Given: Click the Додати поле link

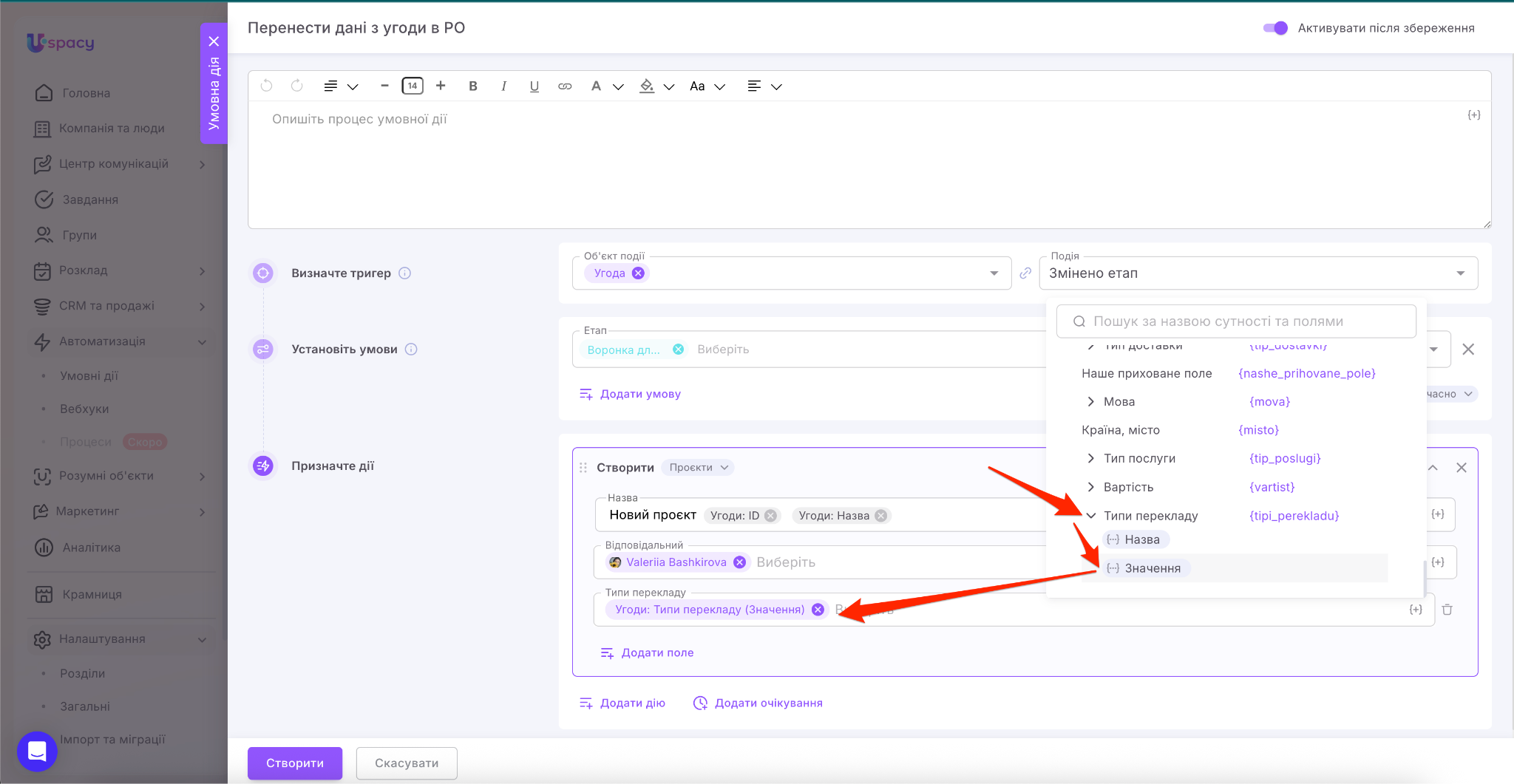Looking at the screenshot, I should pyautogui.click(x=656, y=652).
